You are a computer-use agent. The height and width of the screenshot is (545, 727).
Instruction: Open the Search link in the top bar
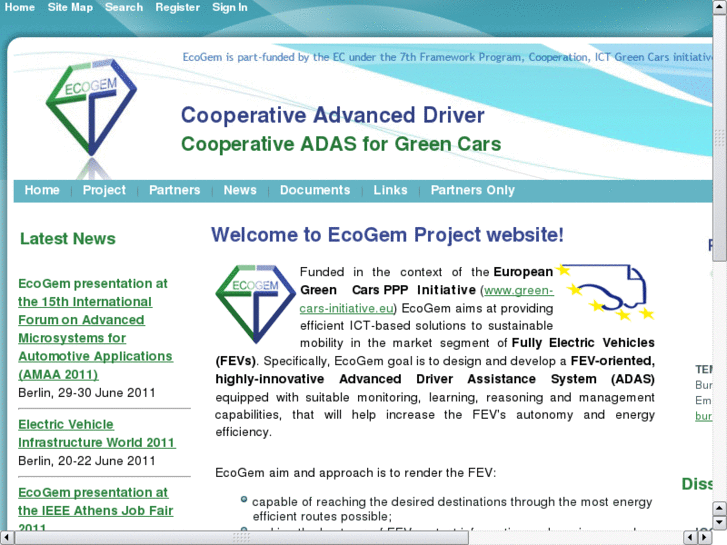[124, 7]
